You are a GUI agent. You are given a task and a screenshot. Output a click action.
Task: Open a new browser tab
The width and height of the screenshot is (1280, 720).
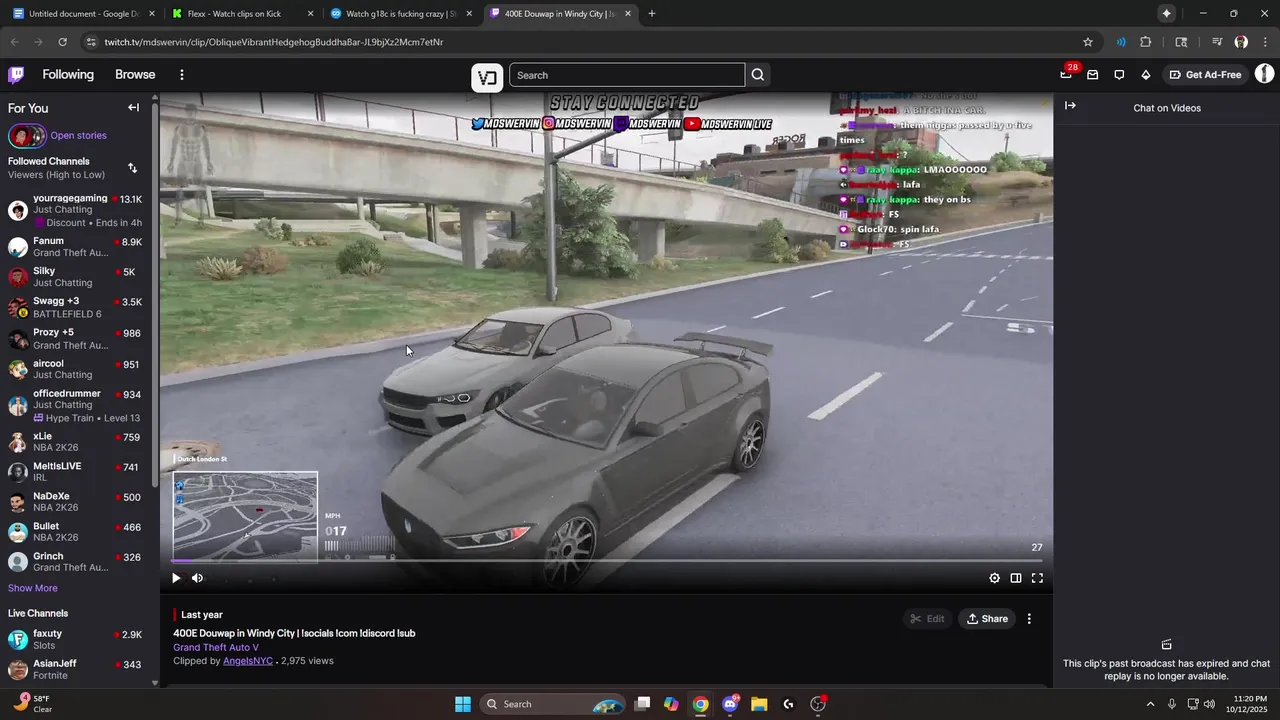click(652, 14)
